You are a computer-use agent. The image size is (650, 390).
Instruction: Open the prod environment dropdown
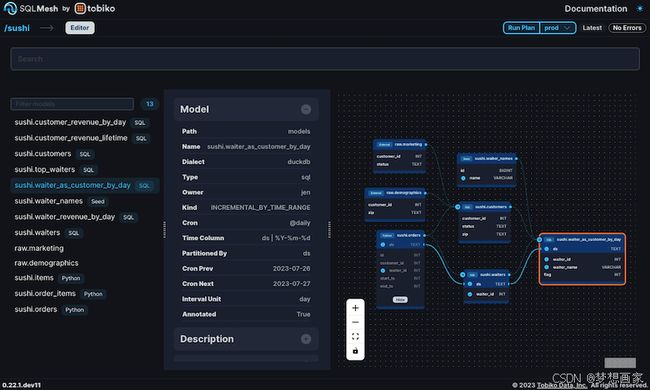(x=558, y=28)
